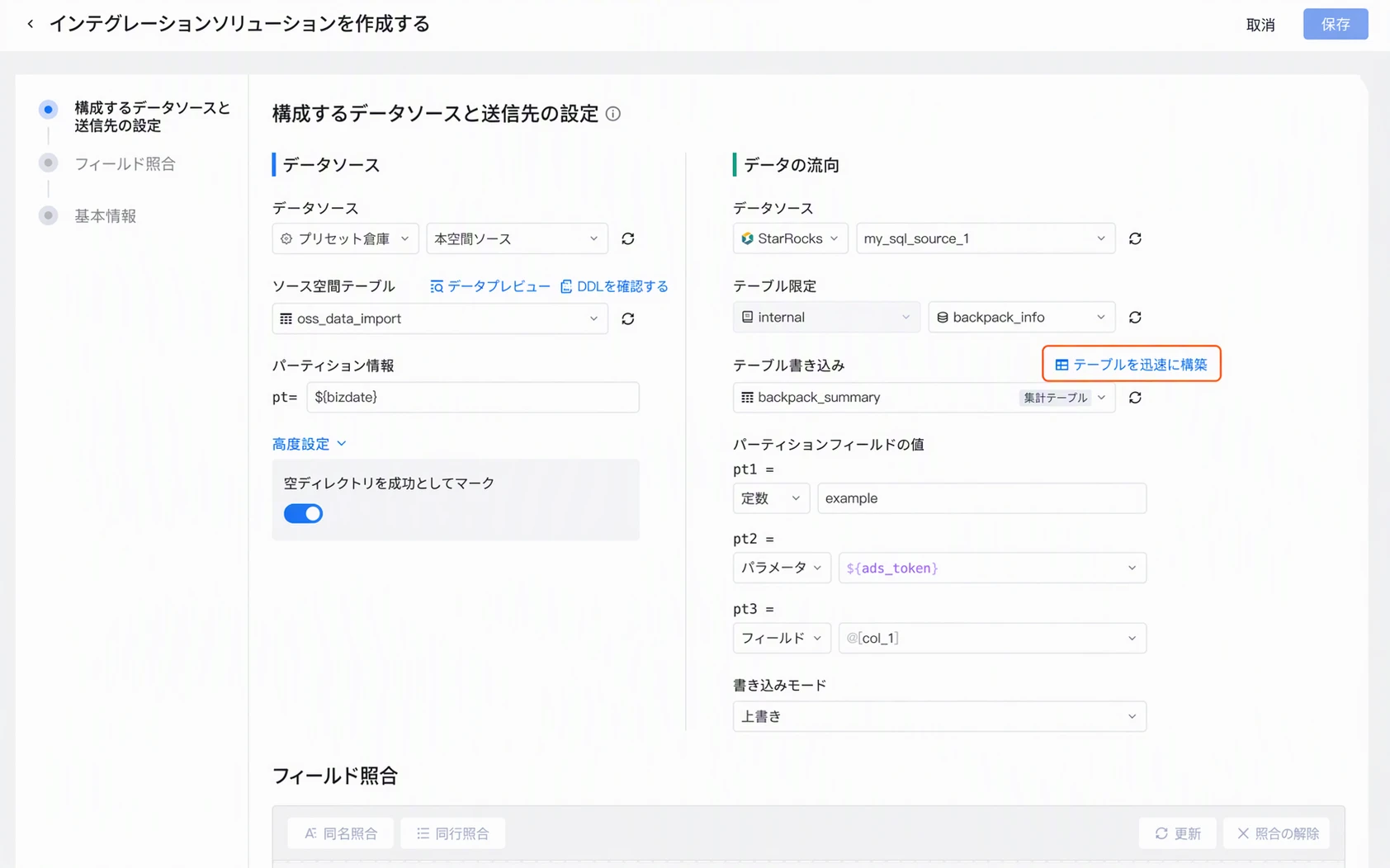Open the プリセット倉庫 dropdown

[345, 238]
